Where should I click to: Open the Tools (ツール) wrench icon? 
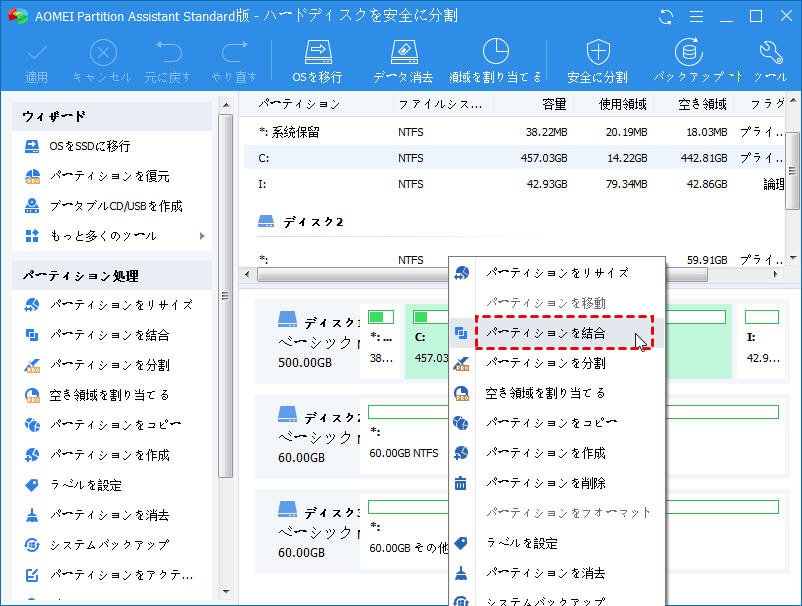[x=771, y=53]
